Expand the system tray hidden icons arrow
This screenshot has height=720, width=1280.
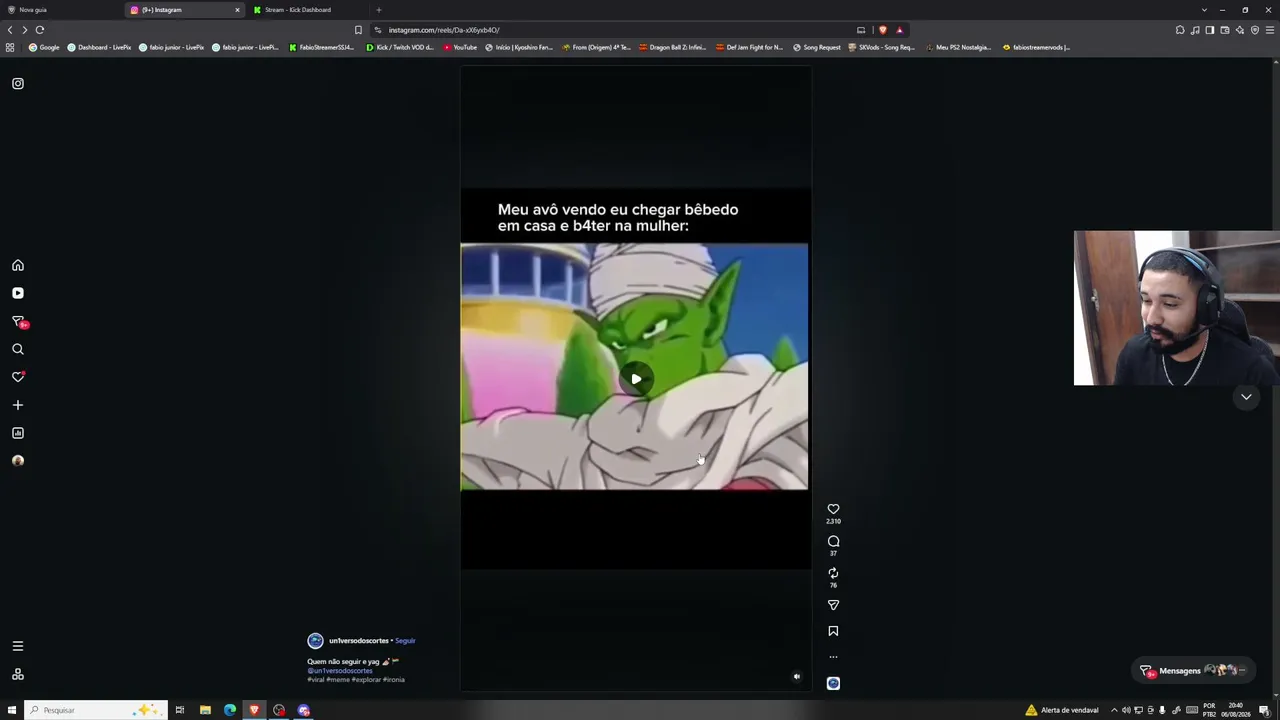(x=1114, y=710)
